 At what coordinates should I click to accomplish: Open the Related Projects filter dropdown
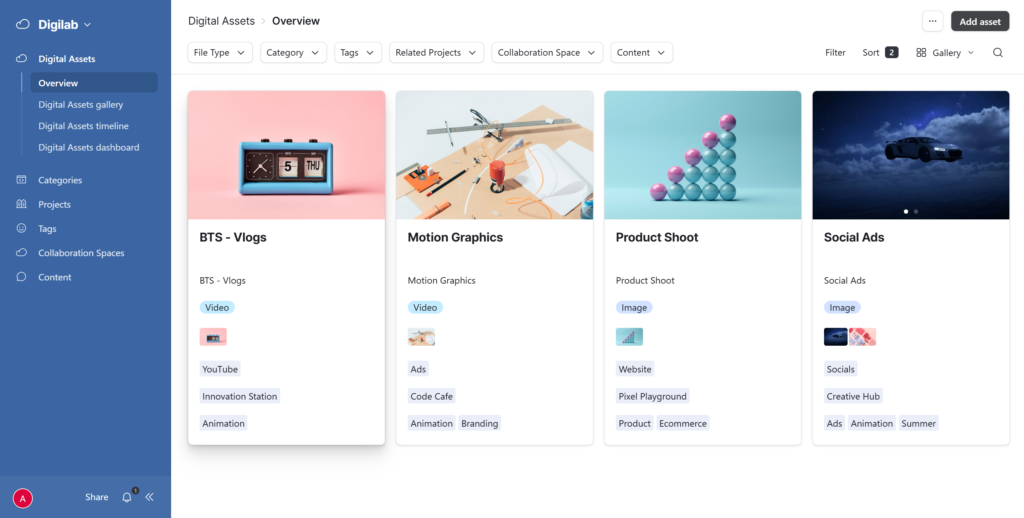pos(437,53)
